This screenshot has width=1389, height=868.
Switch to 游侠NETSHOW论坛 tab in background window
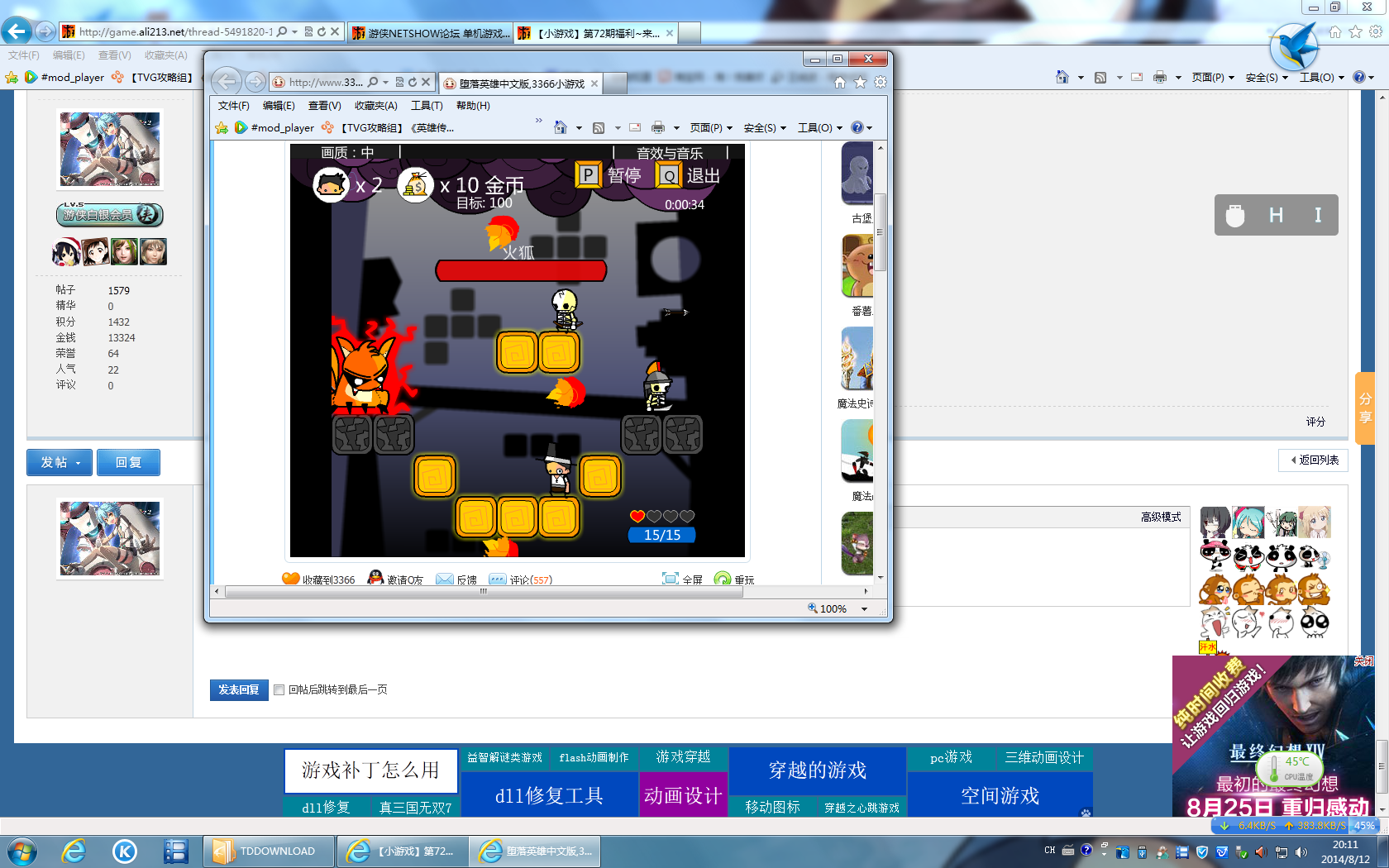click(429, 33)
